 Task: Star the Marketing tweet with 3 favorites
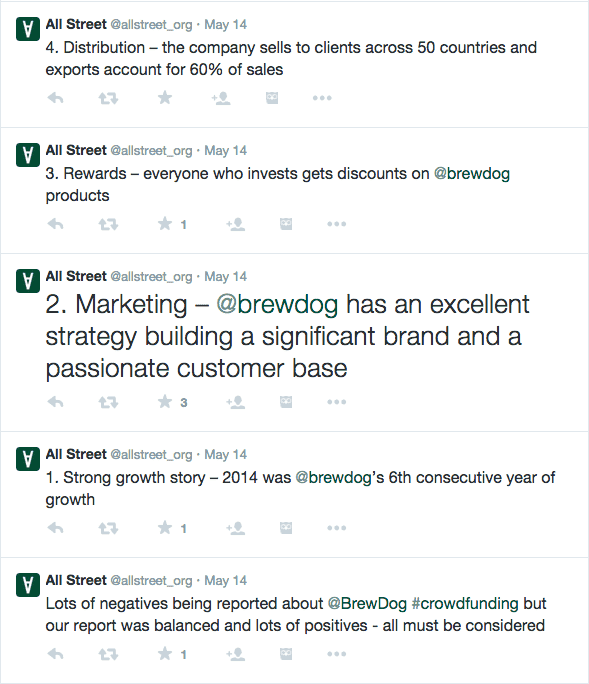(164, 401)
